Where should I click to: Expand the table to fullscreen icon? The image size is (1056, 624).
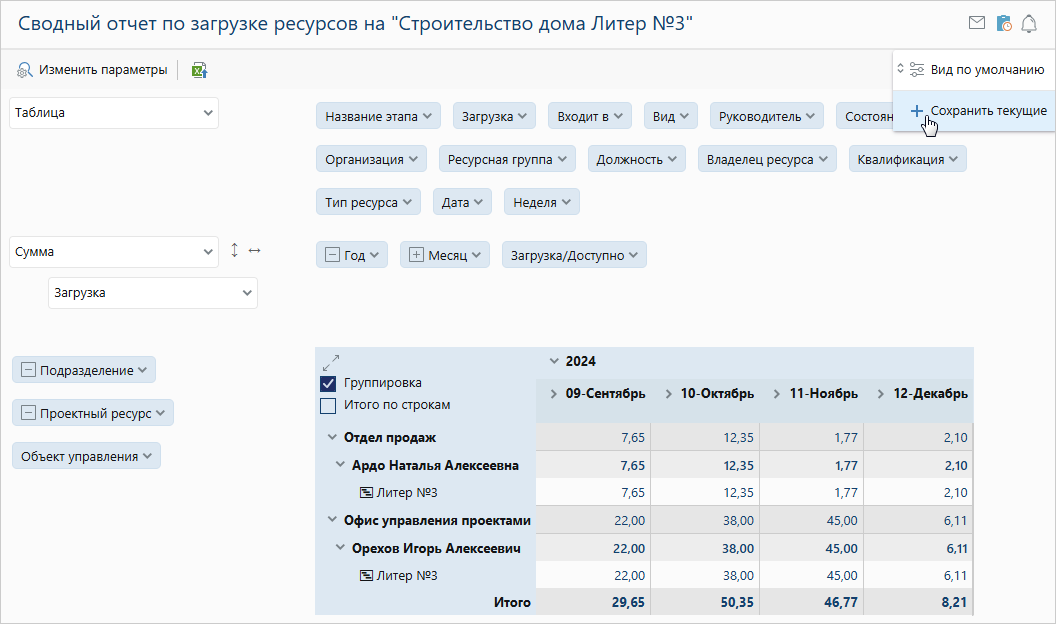331,363
